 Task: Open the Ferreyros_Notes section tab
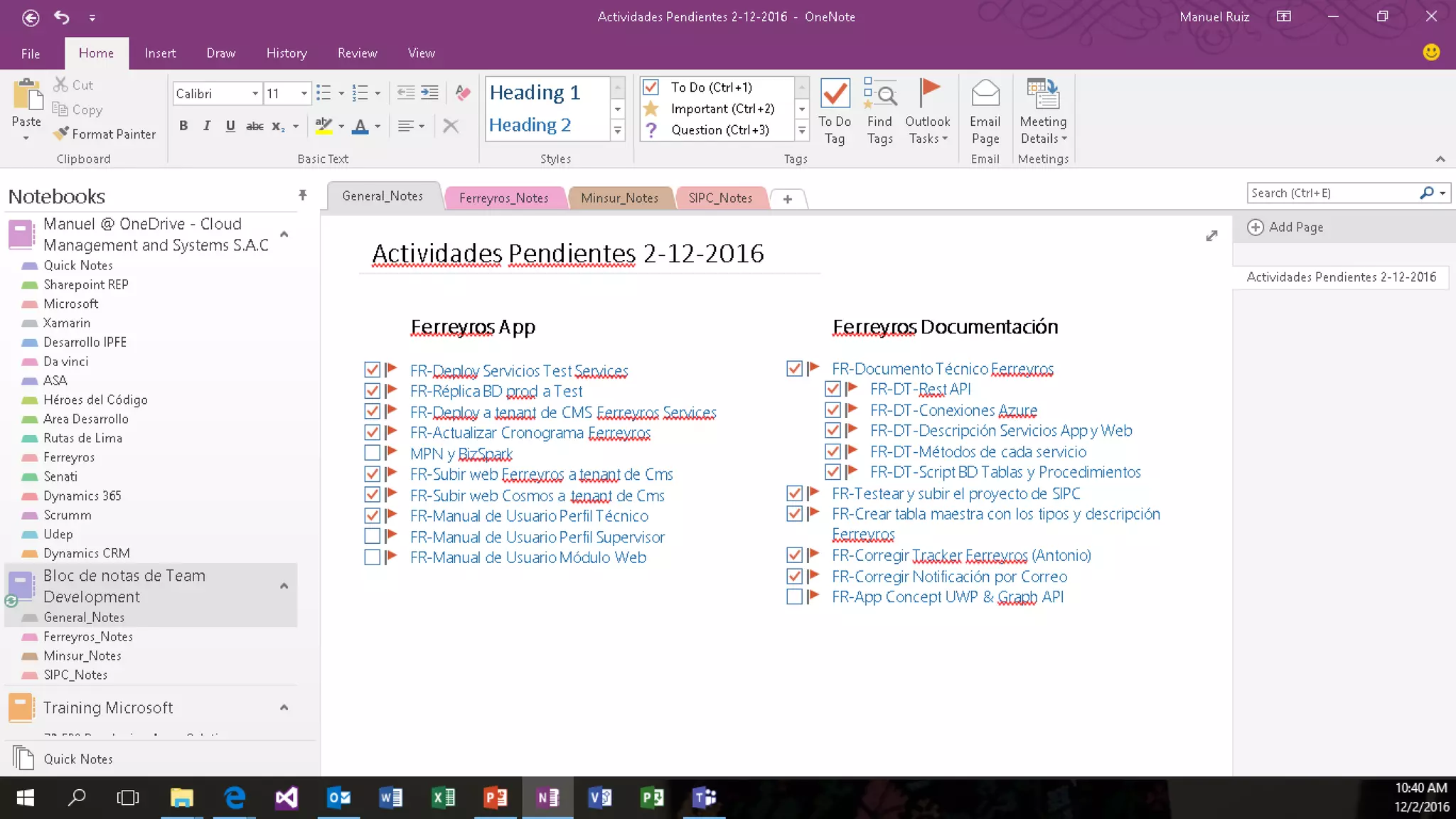pos(503,198)
